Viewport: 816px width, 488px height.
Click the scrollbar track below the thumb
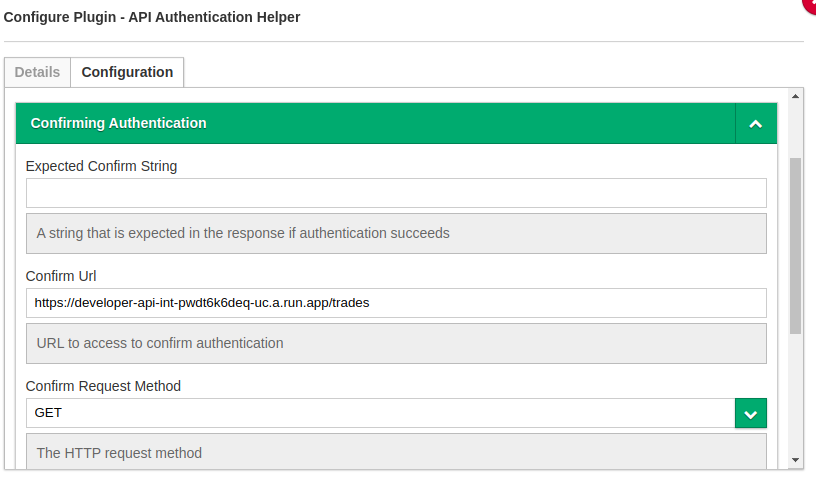796,400
